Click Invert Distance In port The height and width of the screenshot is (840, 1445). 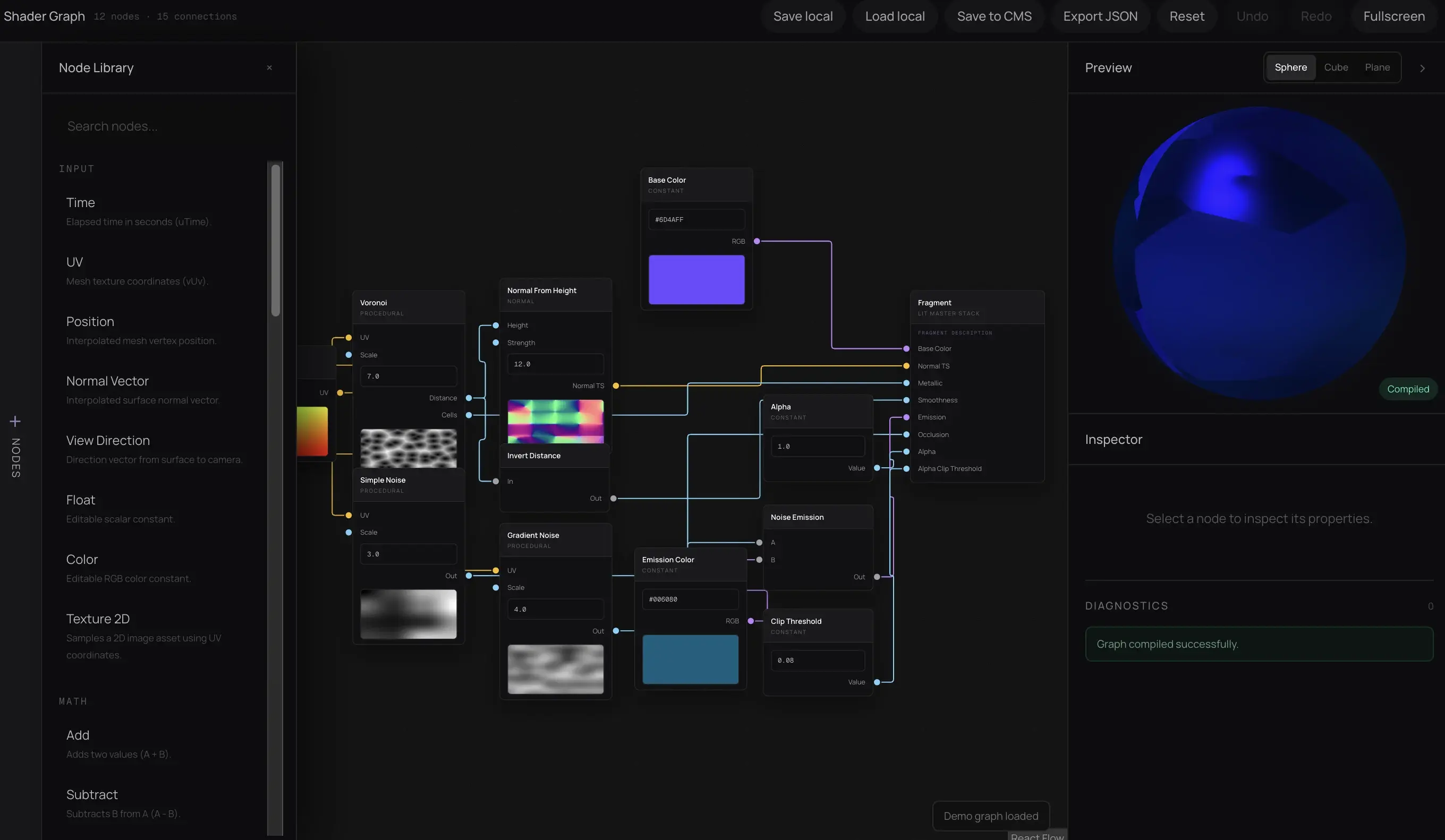coord(496,481)
